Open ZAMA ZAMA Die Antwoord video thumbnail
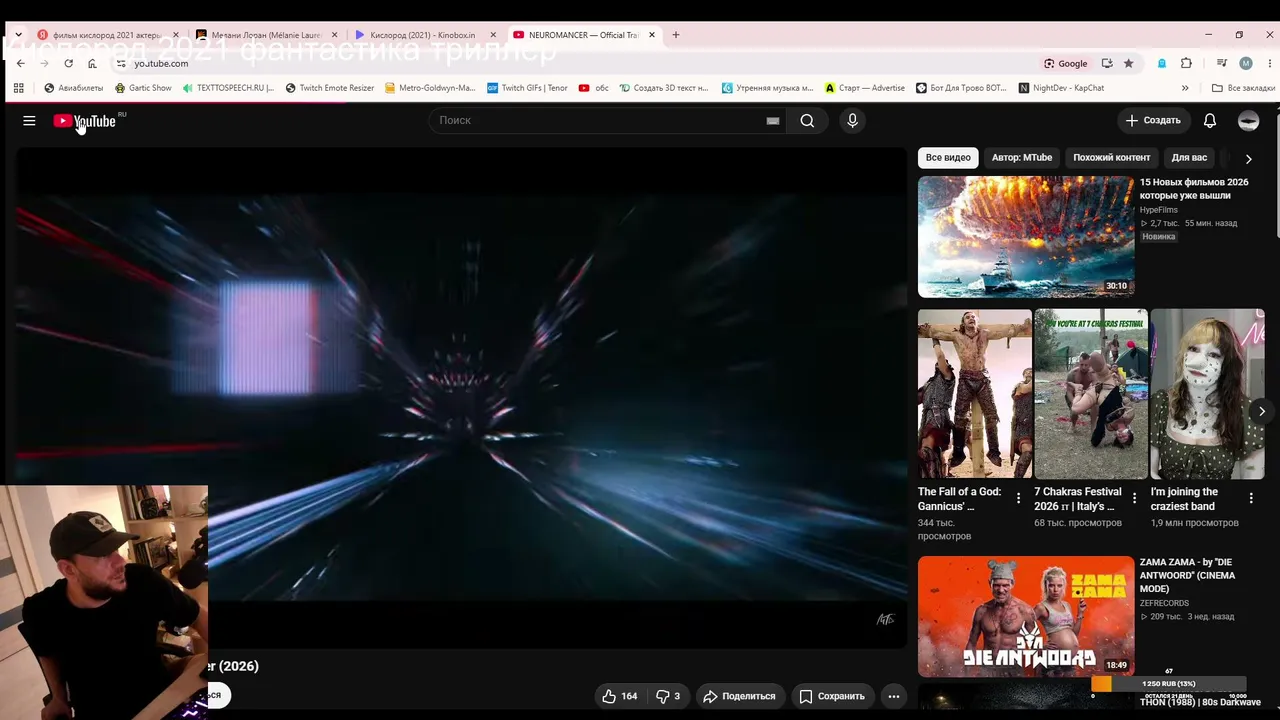Viewport: 1280px width, 720px height. [x=1026, y=617]
